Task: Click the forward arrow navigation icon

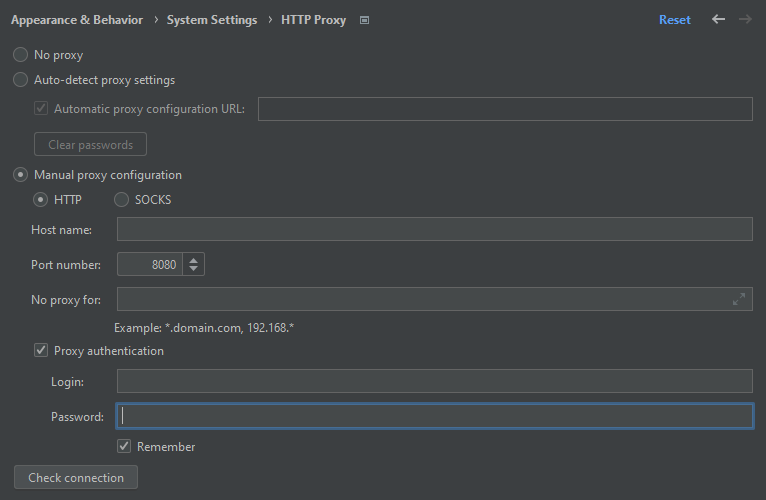Action: (x=745, y=19)
